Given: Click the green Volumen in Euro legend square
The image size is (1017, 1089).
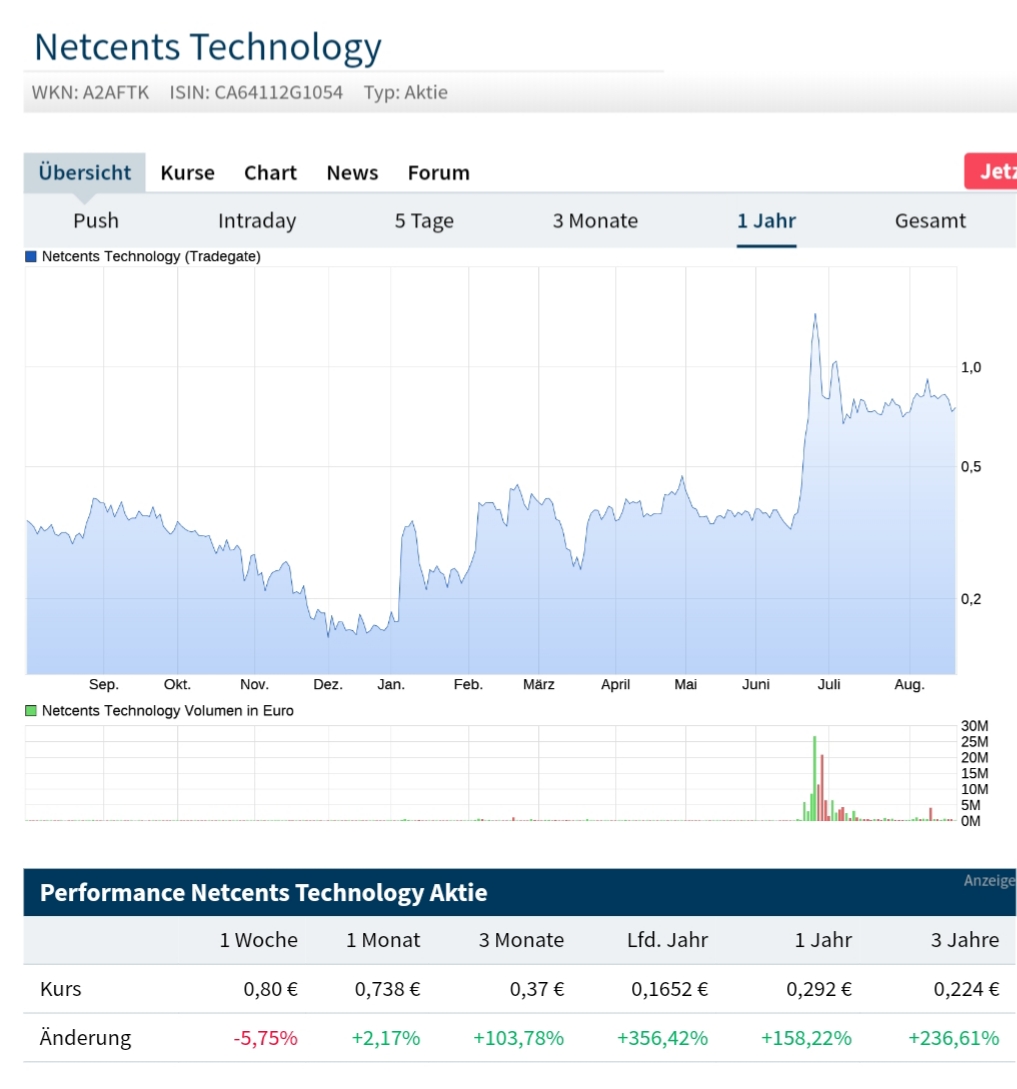Looking at the screenshot, I should (x=30, y=711).
